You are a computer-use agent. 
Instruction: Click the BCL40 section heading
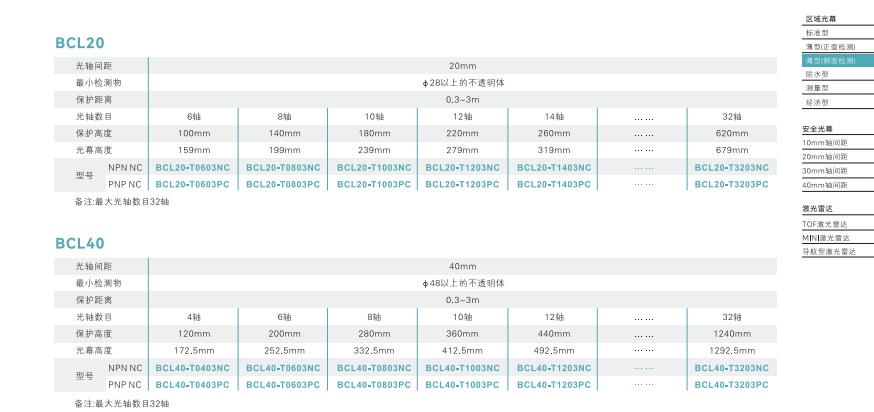[x=80, y=243]
